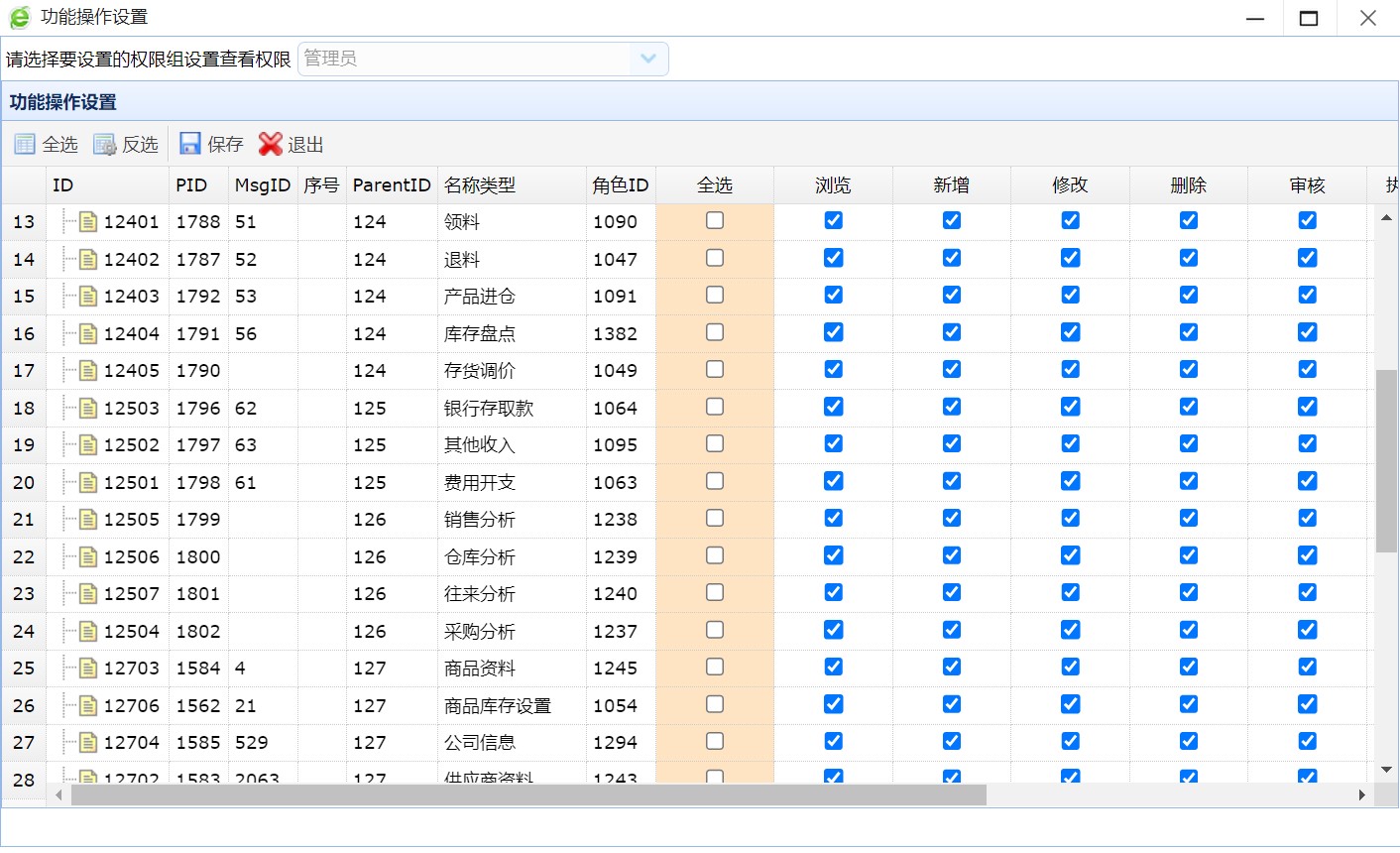Click the 保存 save floppy disk icon

coord(189,145)
